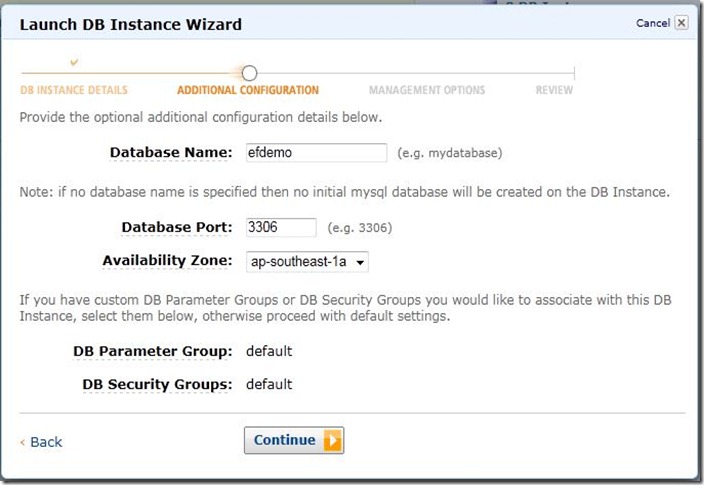Click the orange arrow icon on Continue
The width and height of the screenshot is (704, 485).
(333, 440)
